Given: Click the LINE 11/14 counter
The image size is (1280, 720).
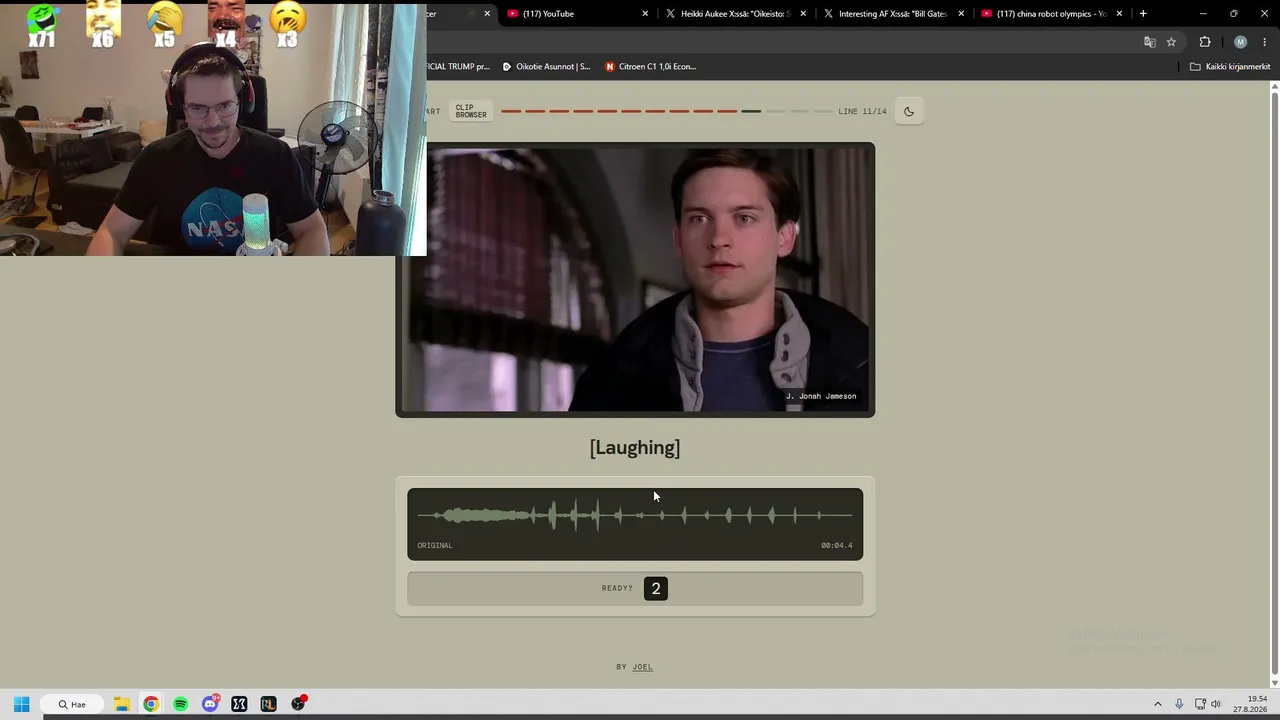Looking at the screenshot, I should coord(862,112).
